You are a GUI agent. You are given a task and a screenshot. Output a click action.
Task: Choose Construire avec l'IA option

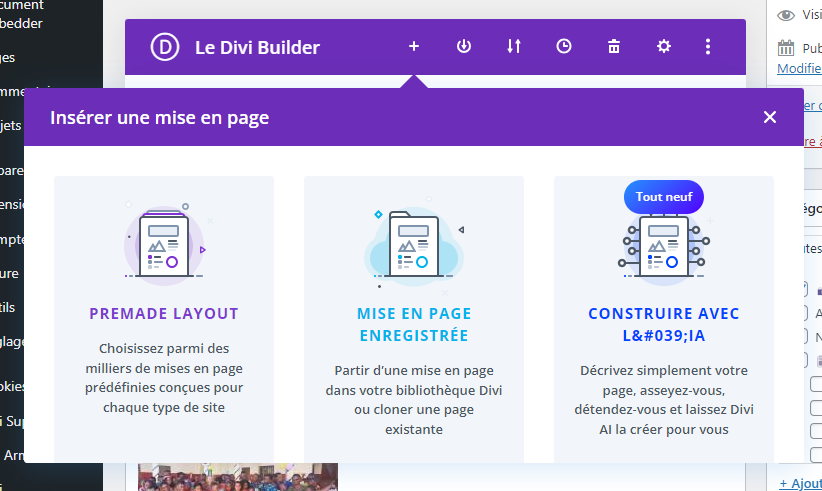coord(663,324)
